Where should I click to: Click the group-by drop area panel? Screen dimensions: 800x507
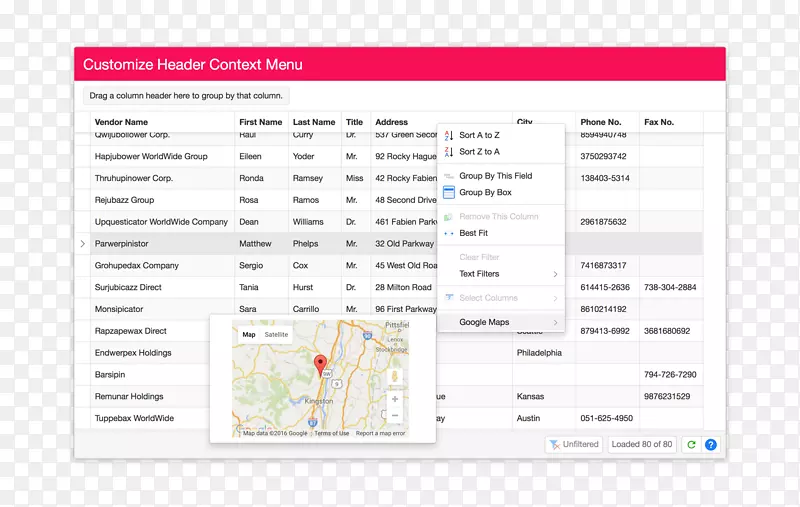(x=186, y=96)
